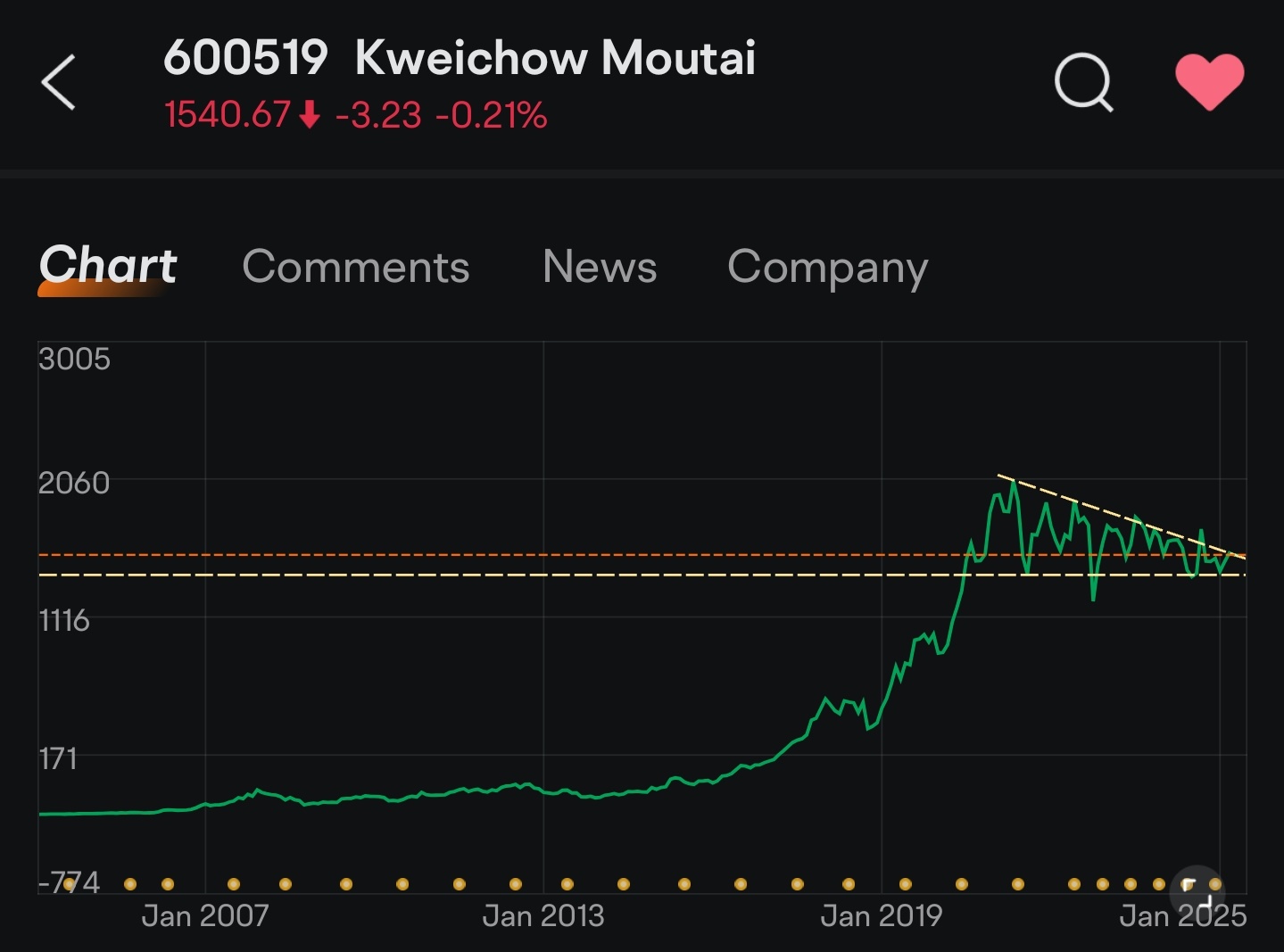Click the 2060 y-axis label
Viewport: 1284px width, 952px height.
pyautogui.click(x=74, y=483)
